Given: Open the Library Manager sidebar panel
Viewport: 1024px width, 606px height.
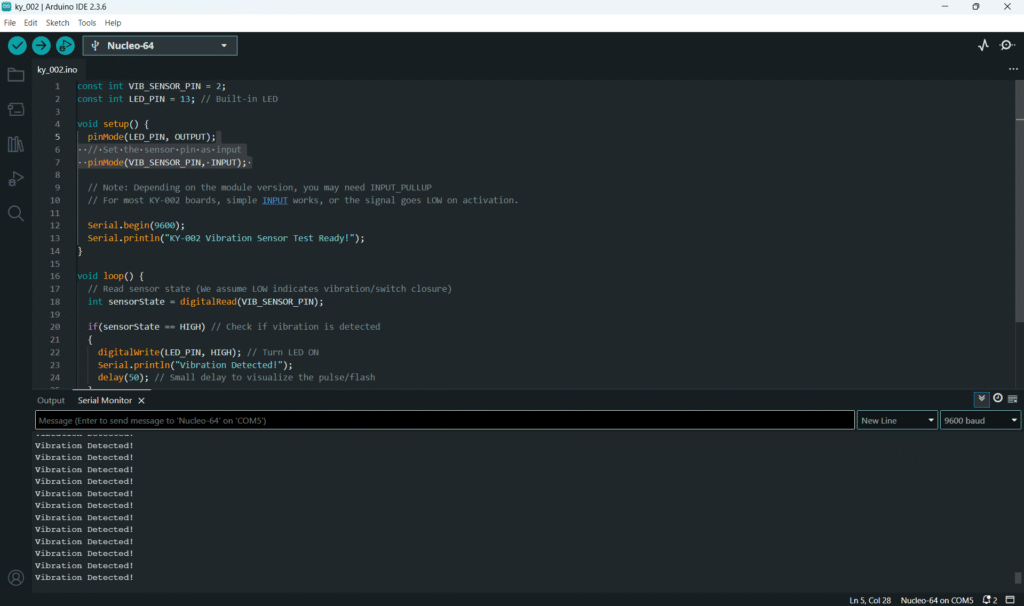Looking at the screenshot, I should click(x=16, y=144).
